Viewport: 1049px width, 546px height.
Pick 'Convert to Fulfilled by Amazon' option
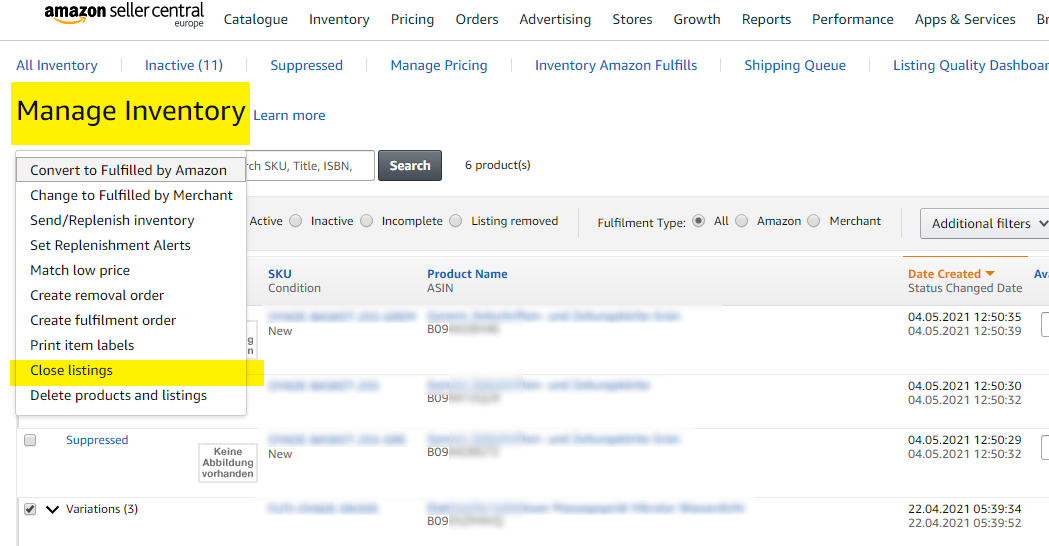(128, 170)
